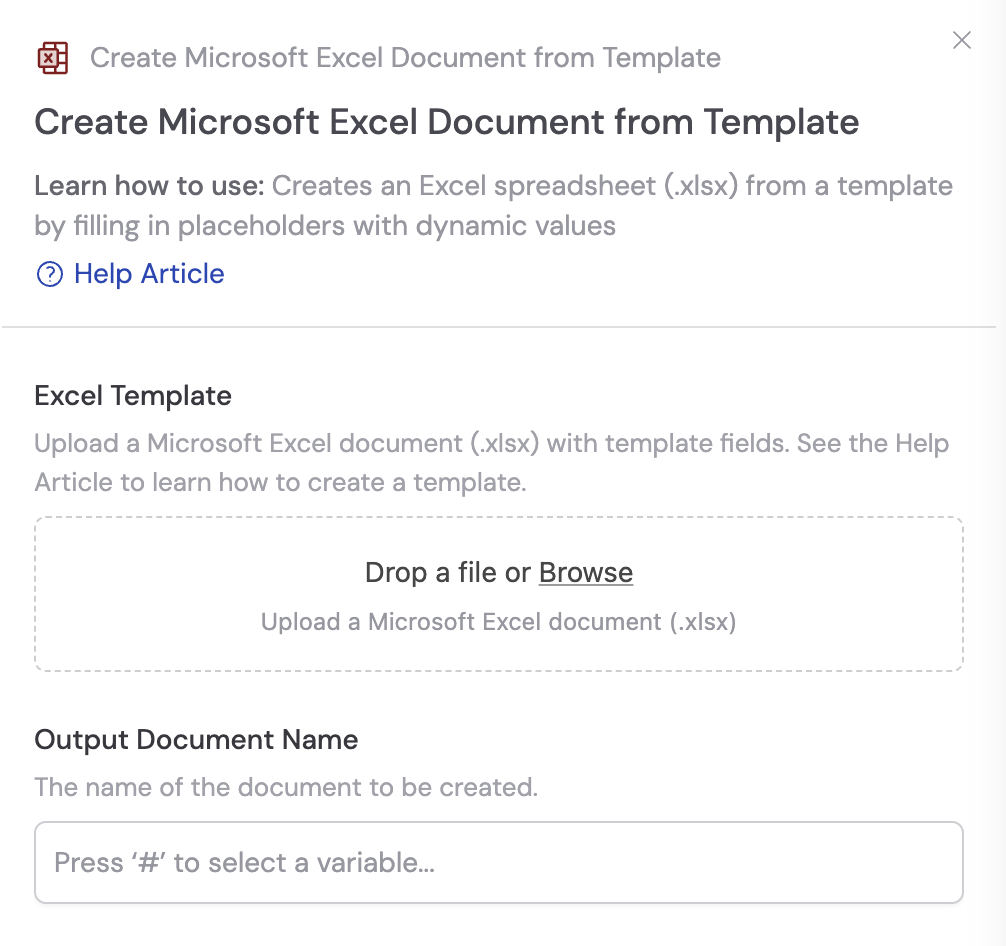Select the 'Learn how to use' description text
Screen dimensions: 1006x946
(x=493, y=205)
